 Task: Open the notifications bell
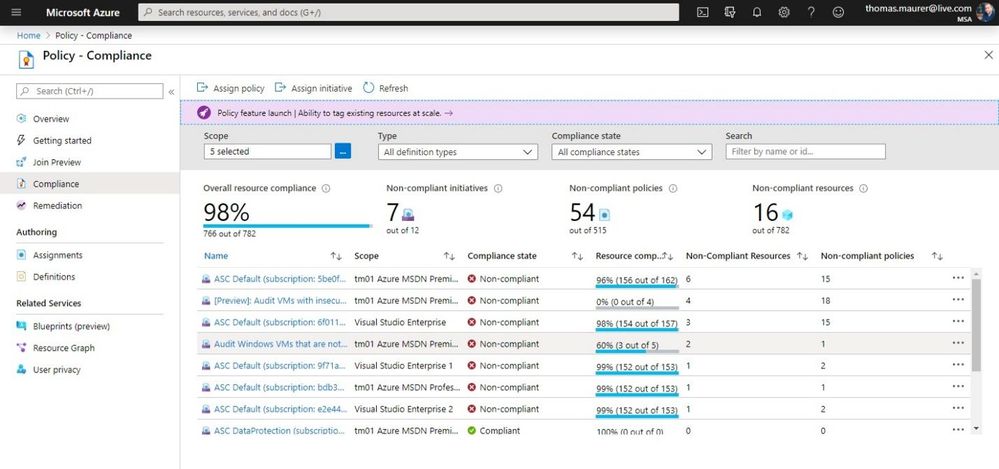(757, 12)
